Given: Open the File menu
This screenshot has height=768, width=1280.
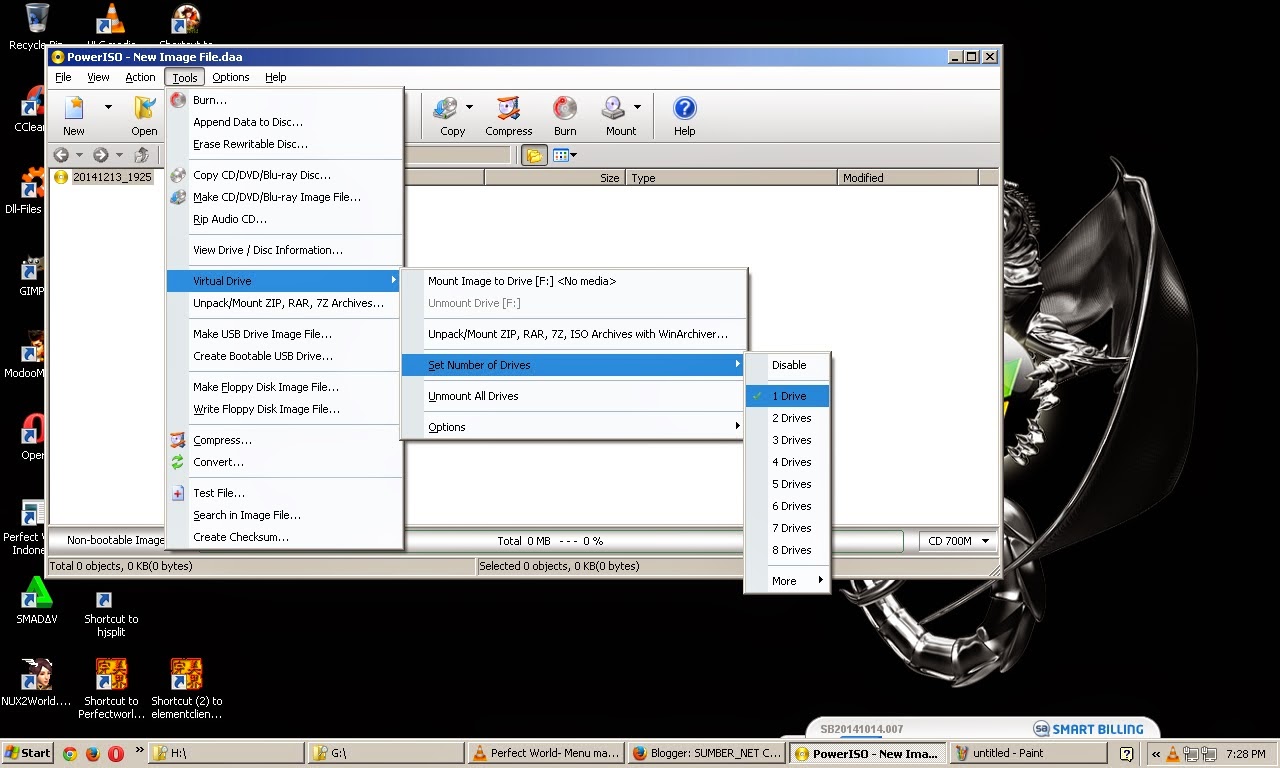Looking at the screenshot, I should click(63, 77).
